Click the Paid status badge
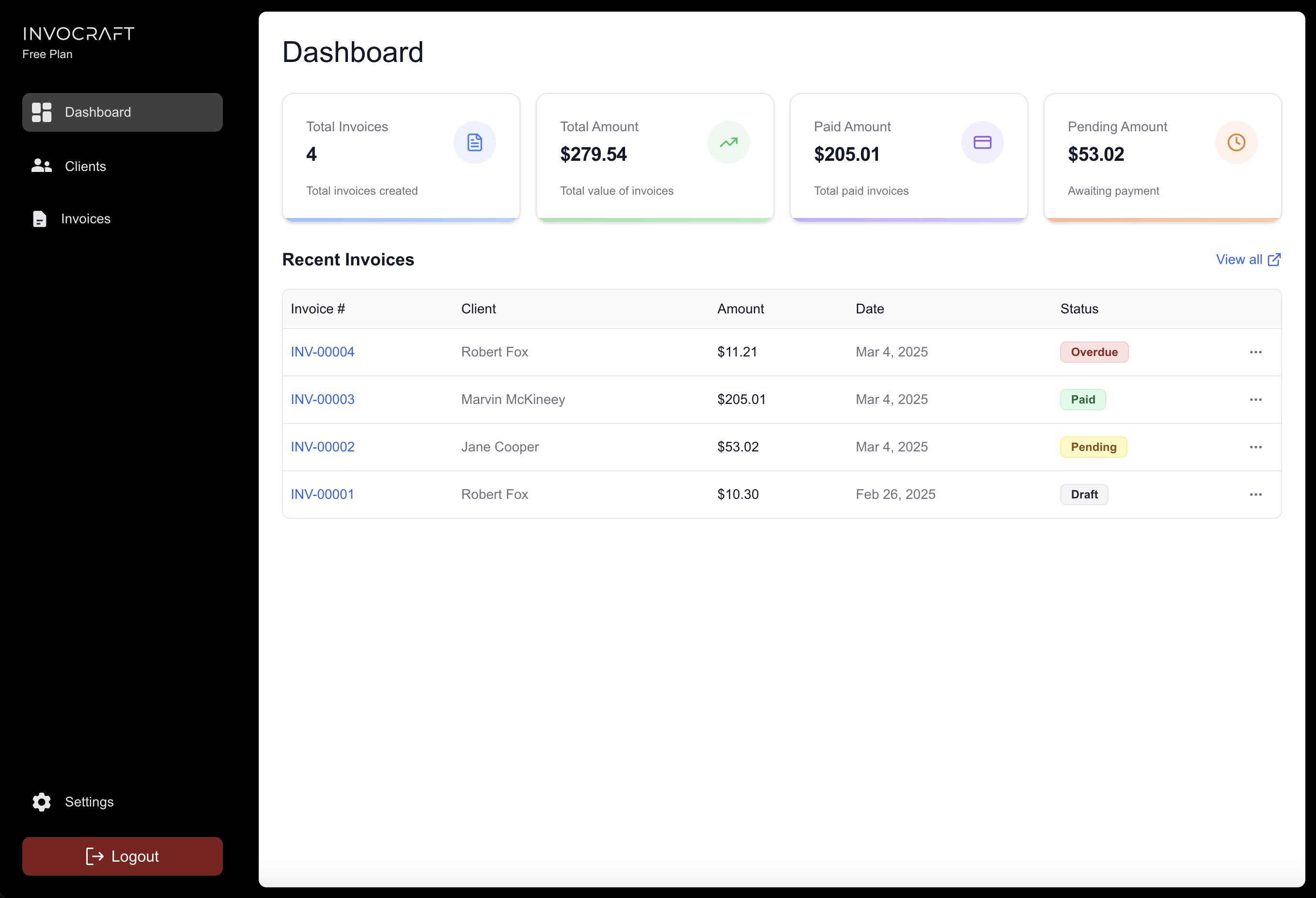Viewport: 1316px width, 898px height. click(x=1083, y=399)
